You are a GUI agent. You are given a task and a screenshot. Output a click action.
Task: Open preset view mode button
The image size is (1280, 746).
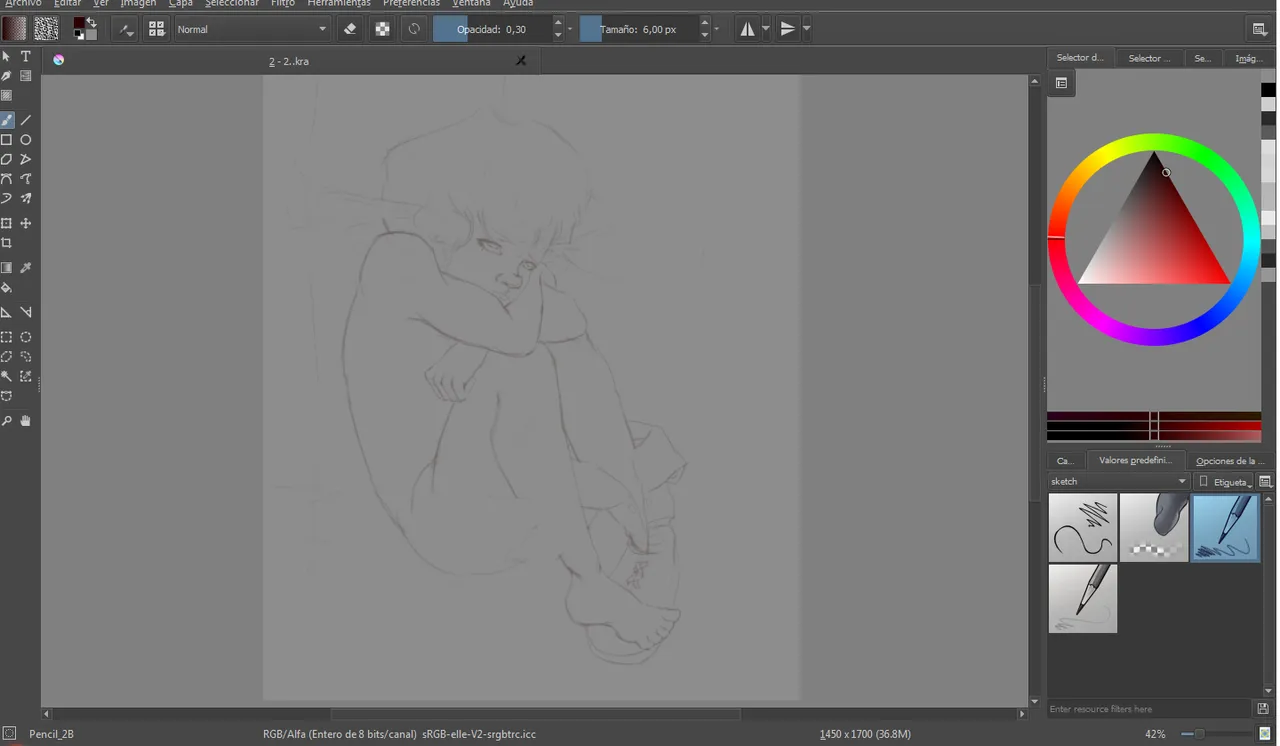point(1265,482)
